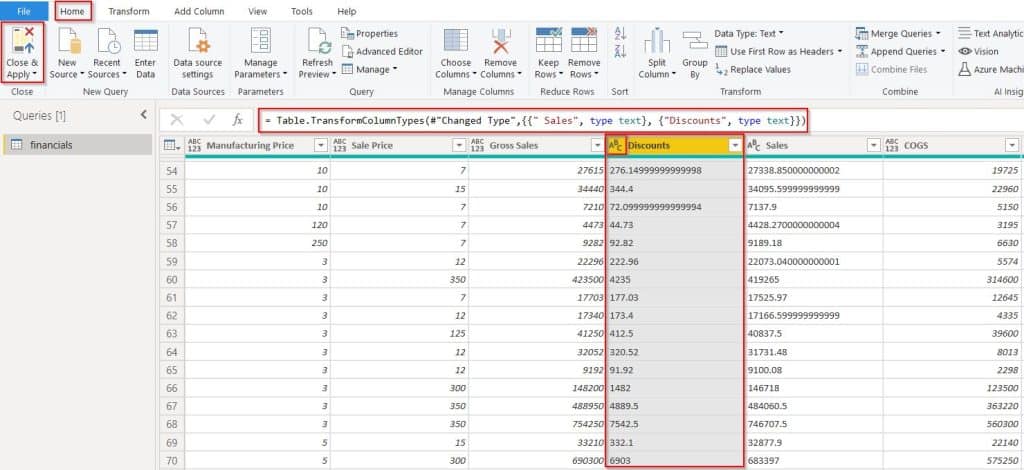Viewport: 1024px width, 470px height.
Task: Confirm formula with checkmark icon
Action: [x=209, y=119]
